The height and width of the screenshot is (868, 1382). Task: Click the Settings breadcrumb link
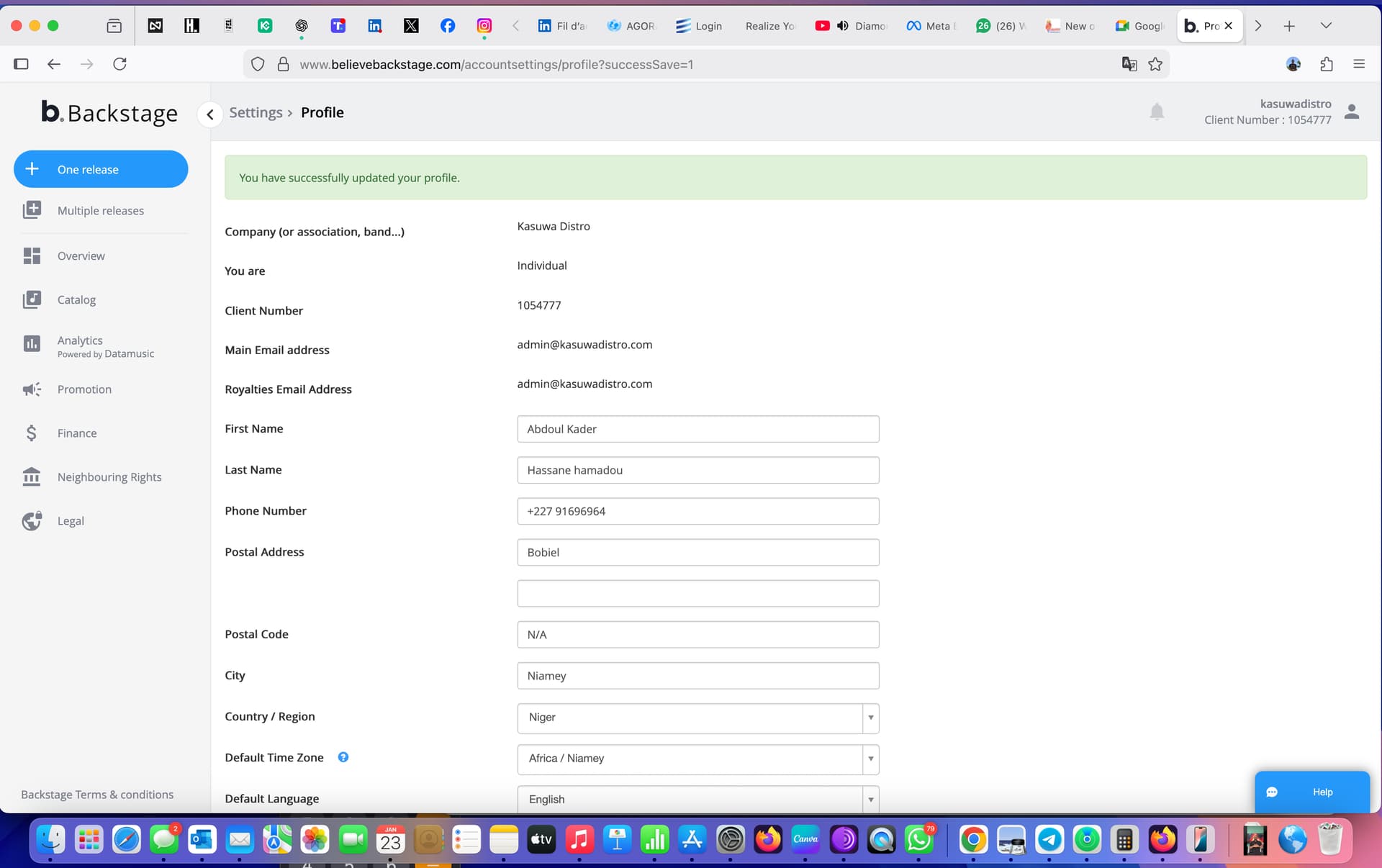[256, 112]
